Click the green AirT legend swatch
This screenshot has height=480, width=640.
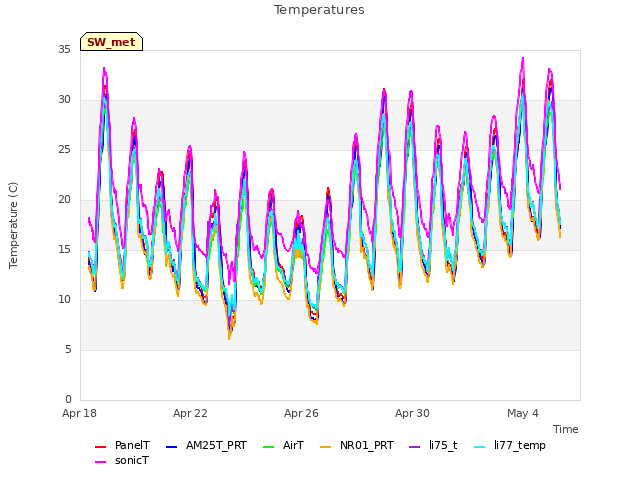[269, 447]
